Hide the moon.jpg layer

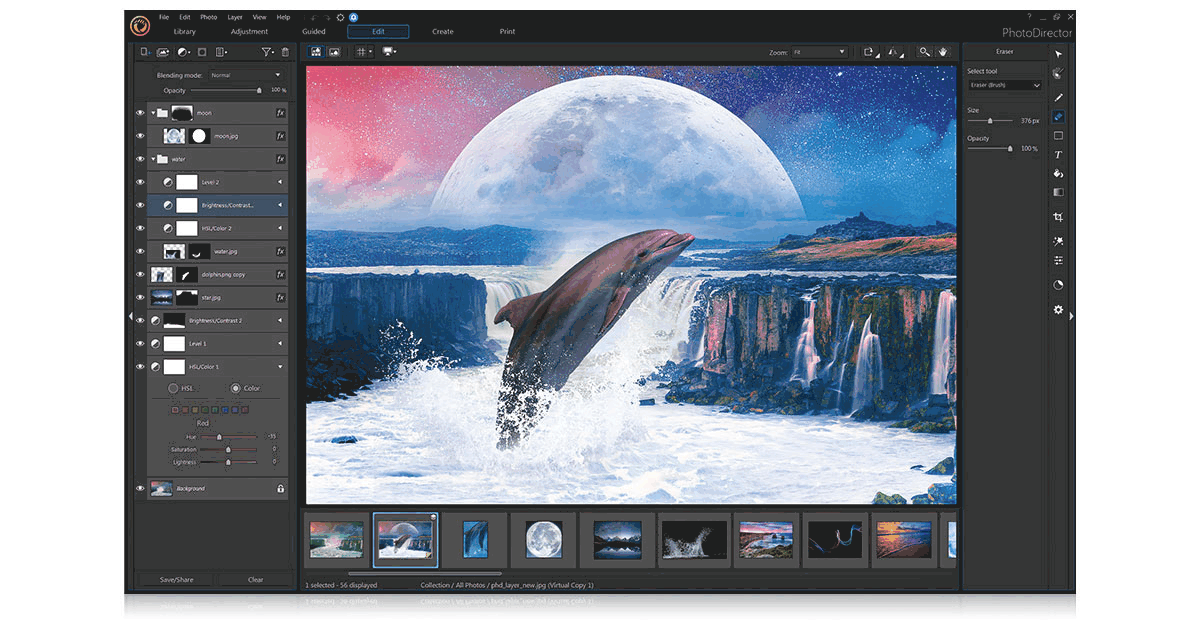140,135
